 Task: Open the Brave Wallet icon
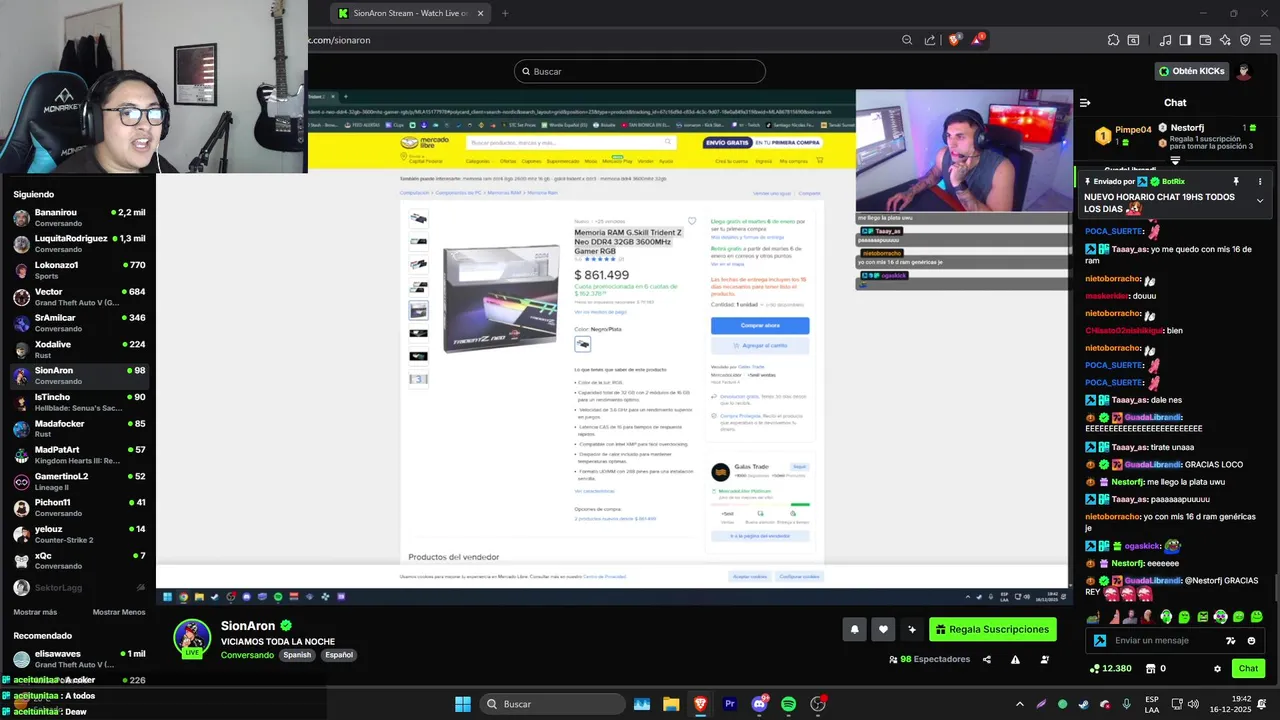point(1205,40)
